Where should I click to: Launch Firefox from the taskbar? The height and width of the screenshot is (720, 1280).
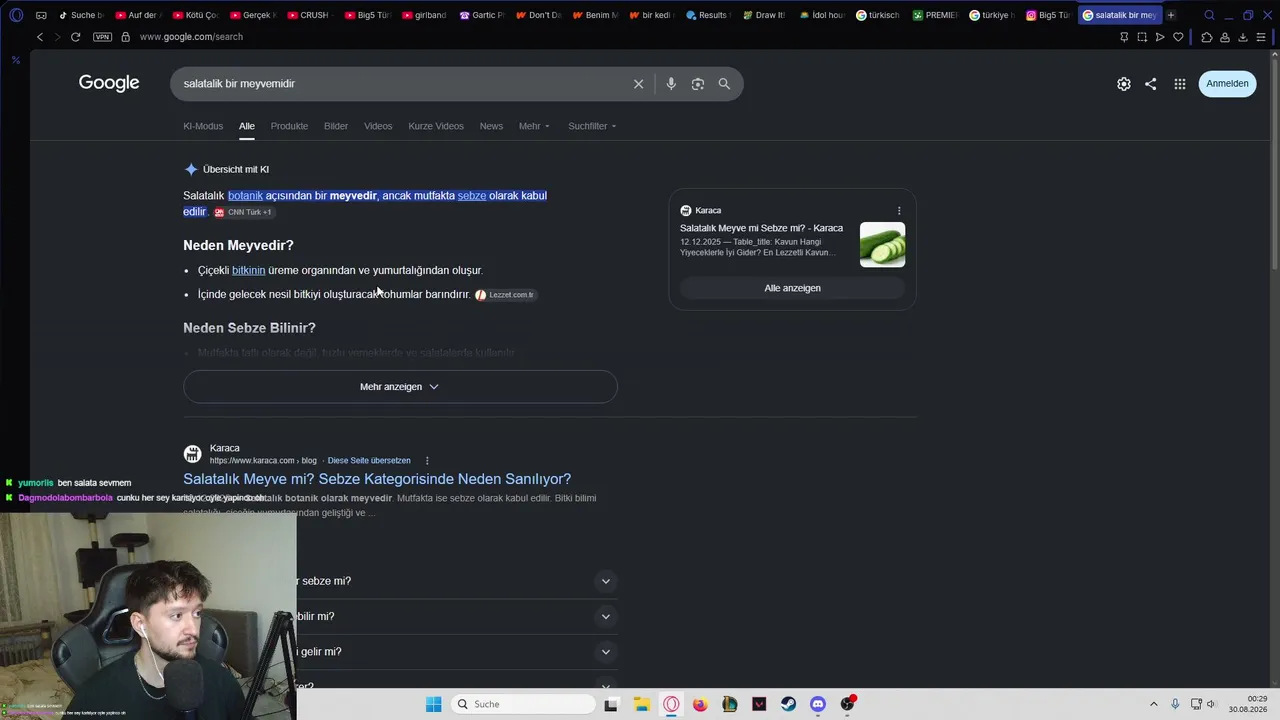[x=700, y=704]
